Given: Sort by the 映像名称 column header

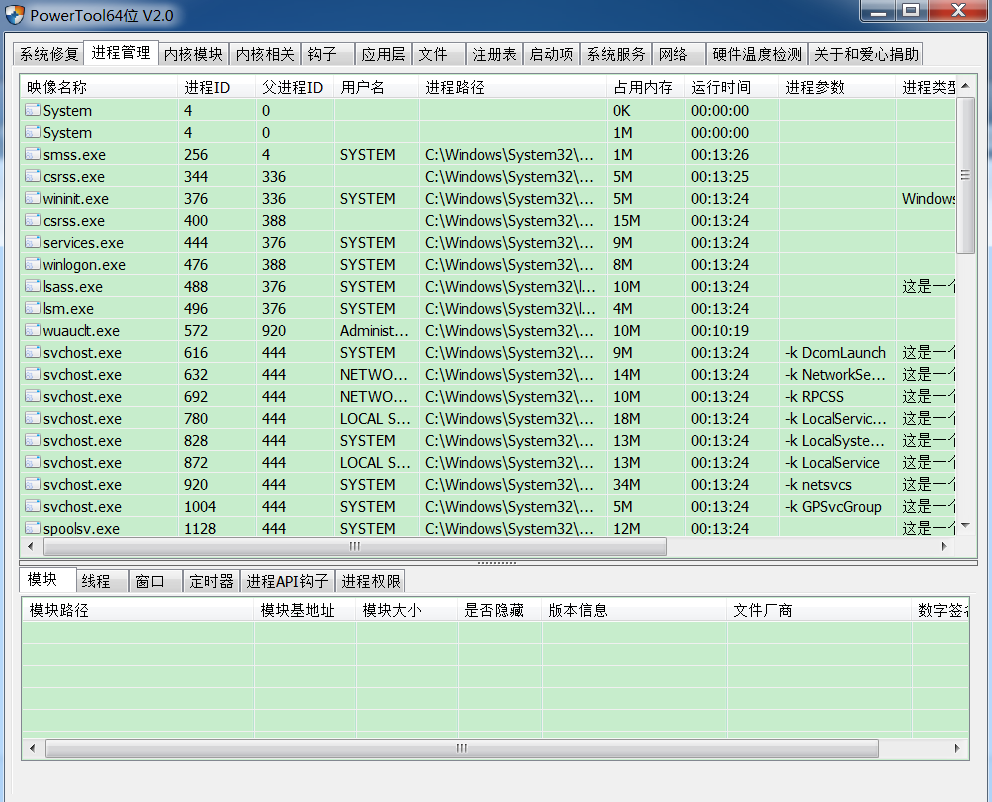Looking at the screenshot, I should (99, 87).
